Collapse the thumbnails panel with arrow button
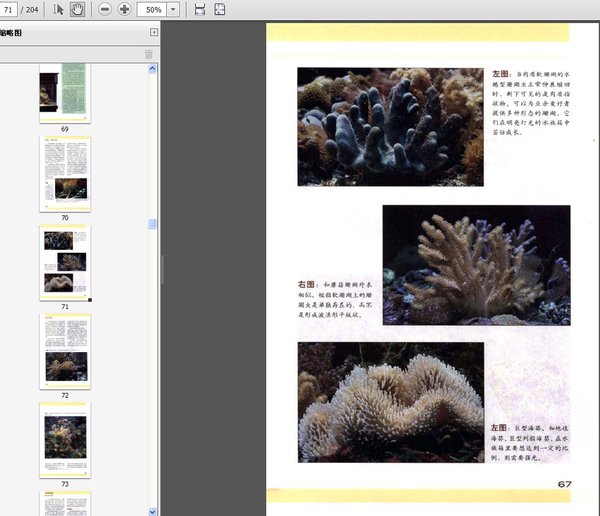The width and height of the screenshot is (600, 516). coord(153,33)
